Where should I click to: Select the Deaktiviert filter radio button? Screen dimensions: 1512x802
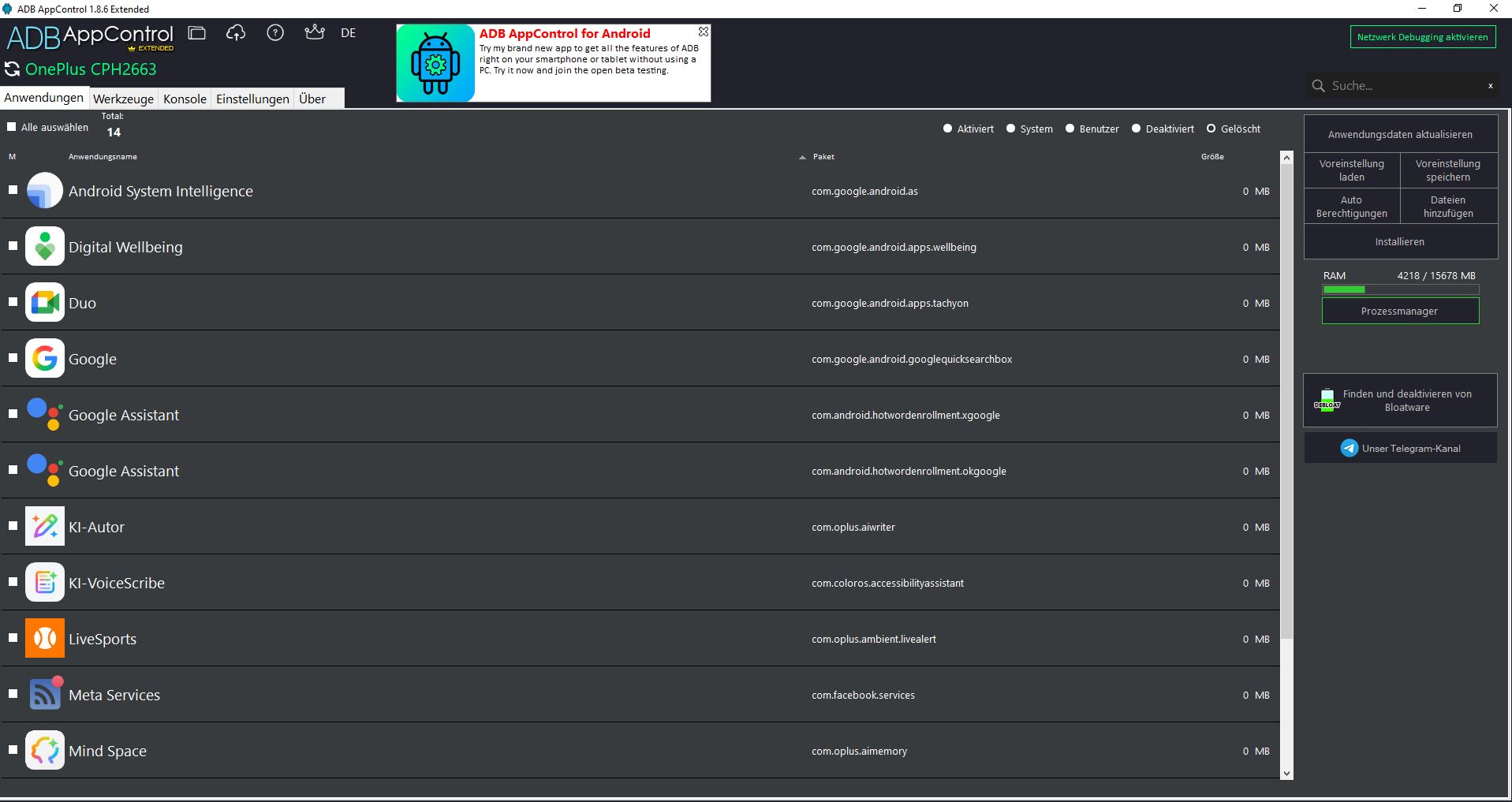click(1137, 129)
